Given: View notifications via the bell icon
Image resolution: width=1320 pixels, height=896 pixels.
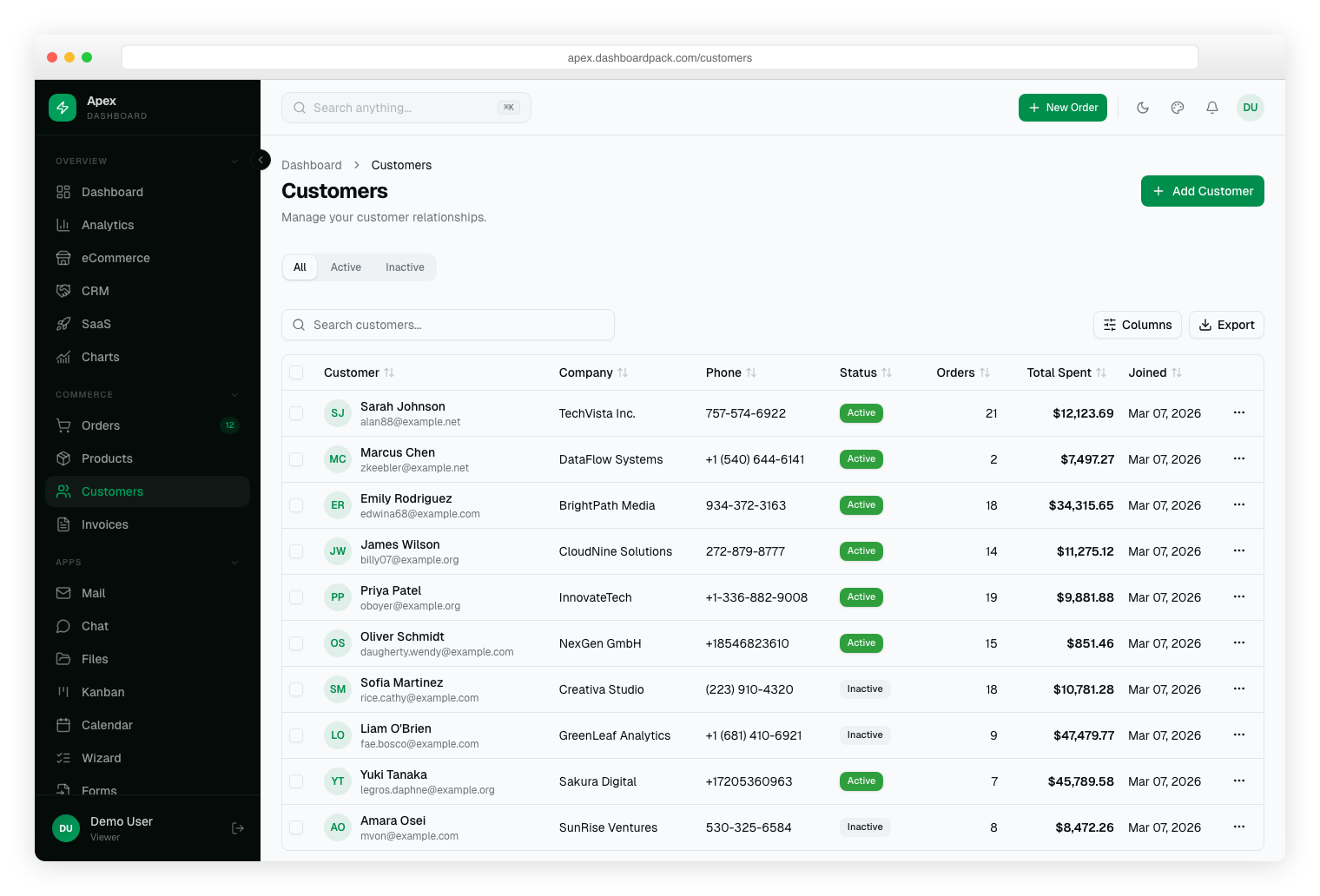Looking at the screenshot, I should [x=1212, y=108].
